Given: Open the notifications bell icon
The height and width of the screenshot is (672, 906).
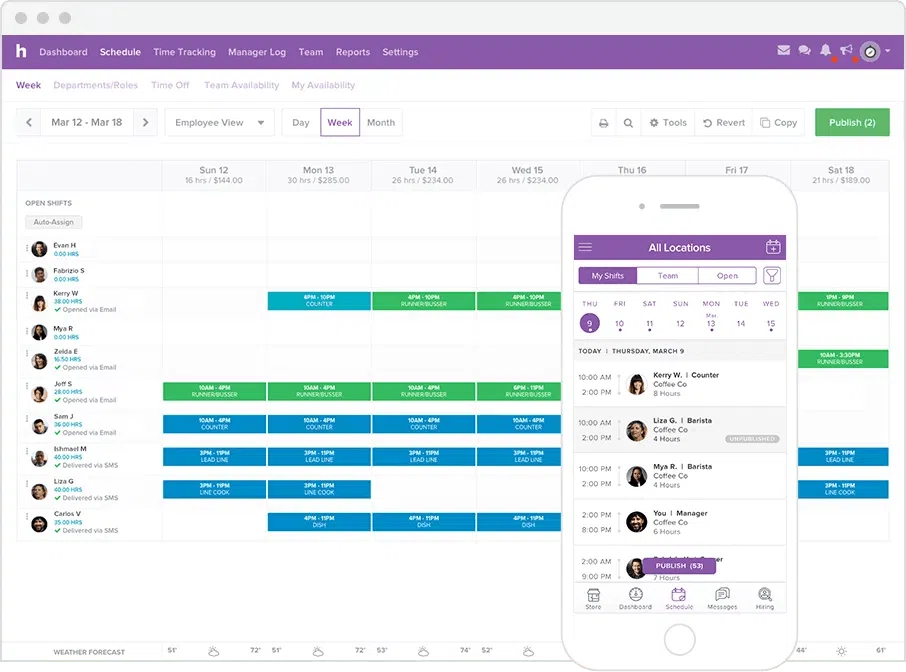Looking at the screenshot, I should [826, 50].
